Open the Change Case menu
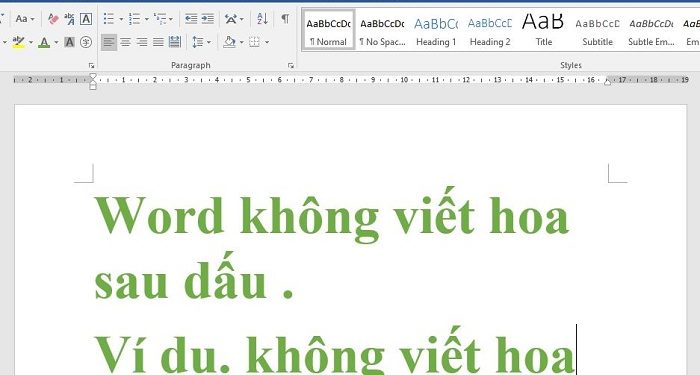The height and width of the screenshot is (375, 700). pyautogui.click(x=25, y=19)
